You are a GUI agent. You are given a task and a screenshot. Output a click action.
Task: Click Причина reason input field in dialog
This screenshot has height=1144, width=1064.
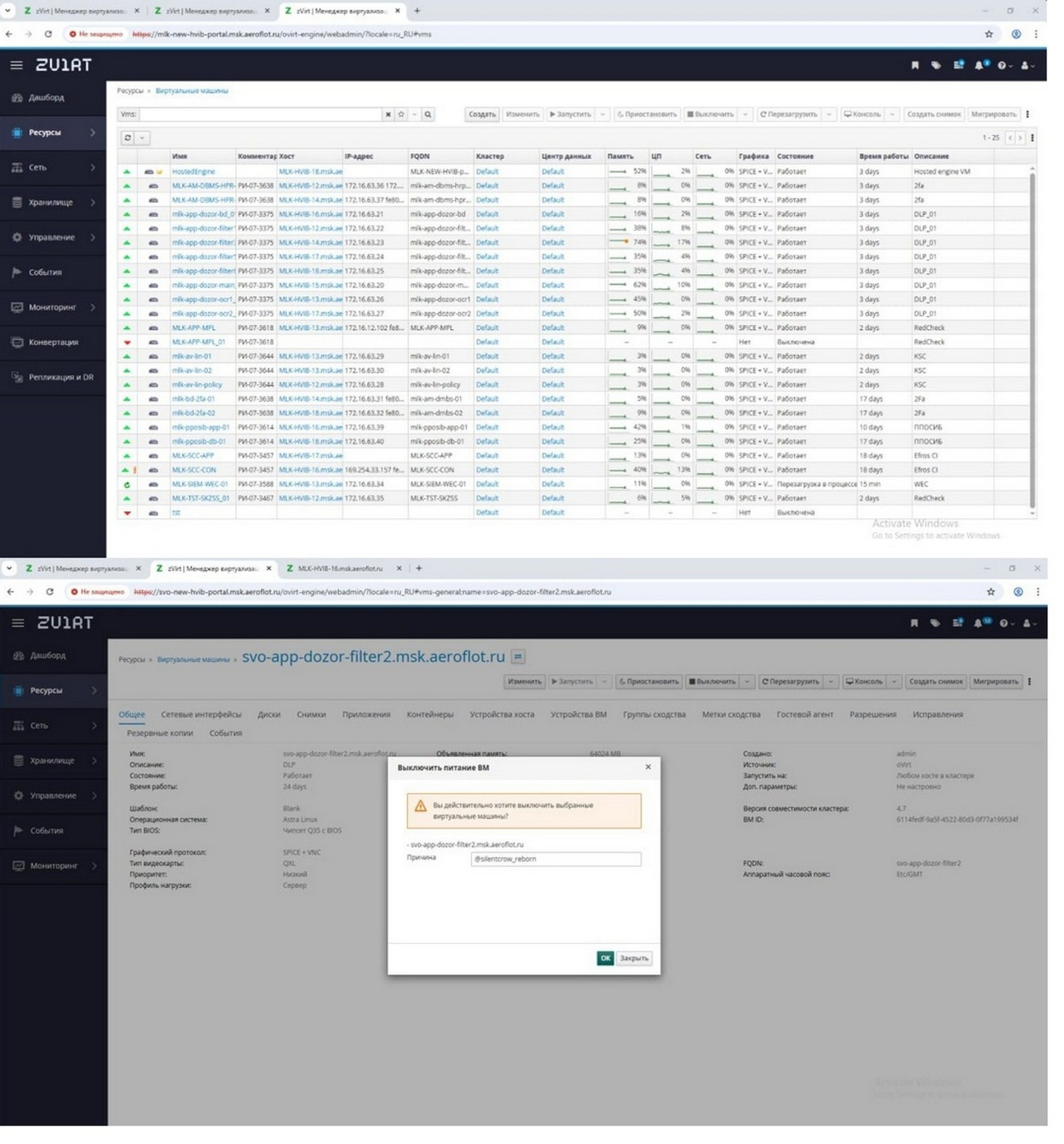point(556,860)
